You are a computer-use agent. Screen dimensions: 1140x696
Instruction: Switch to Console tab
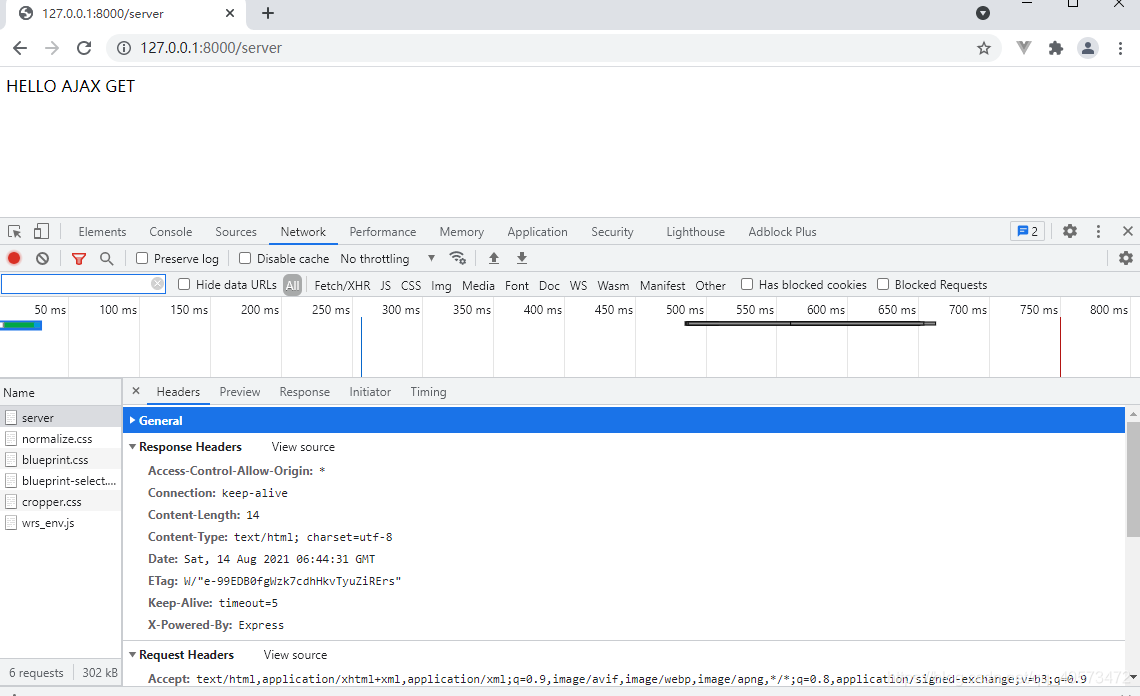[171, 231]
